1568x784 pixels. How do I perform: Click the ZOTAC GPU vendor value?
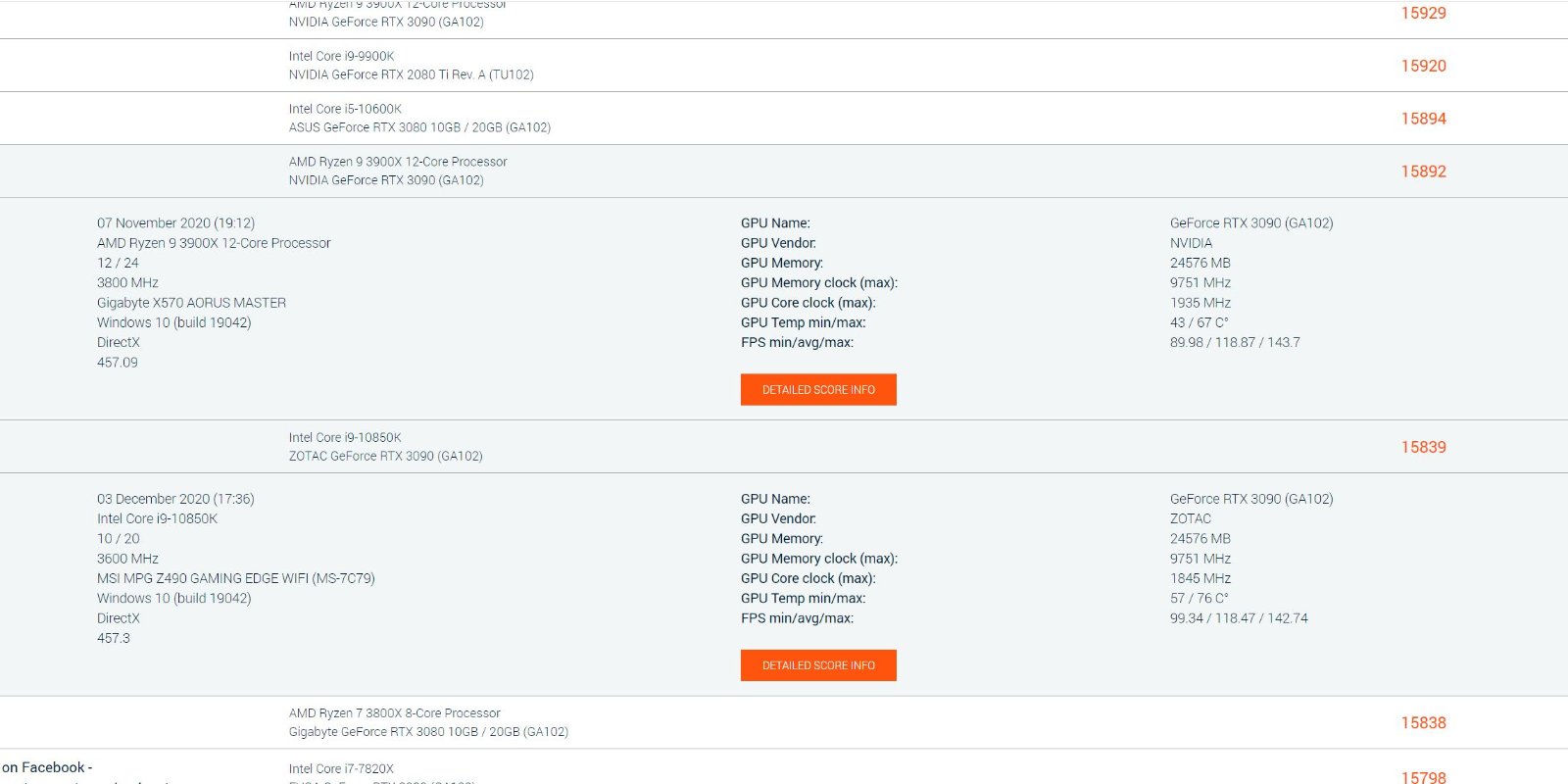pos(1191,518)
